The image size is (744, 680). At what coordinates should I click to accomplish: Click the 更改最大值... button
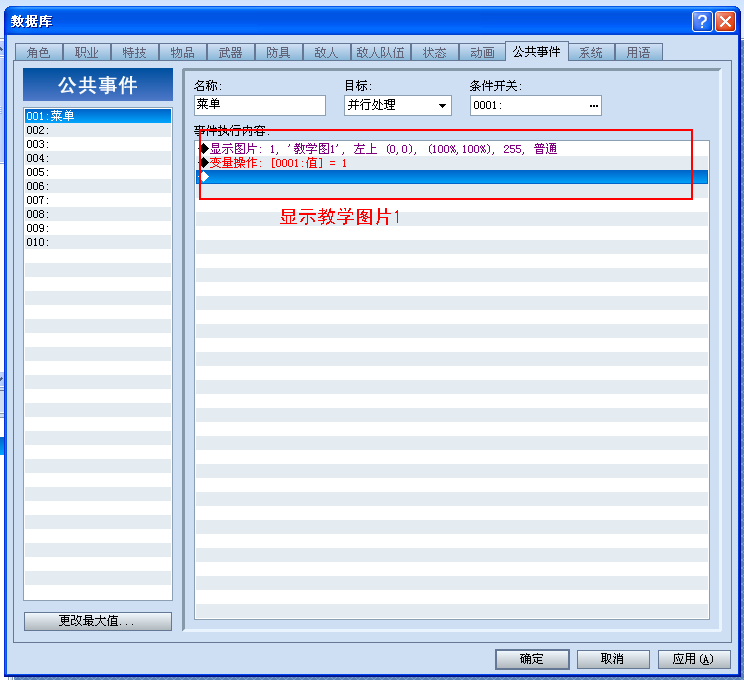(98, 621)
